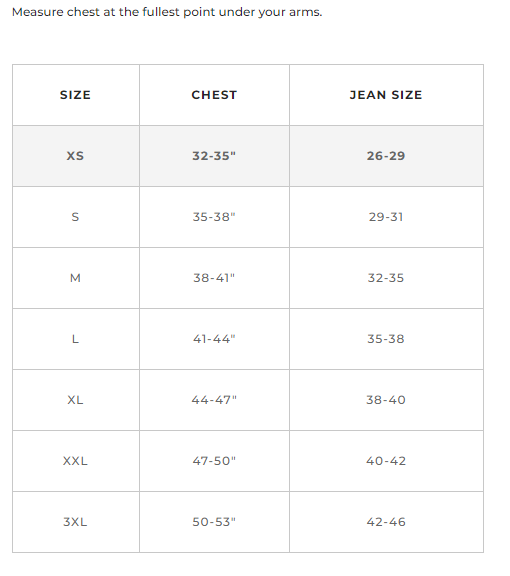Click chest measurement 38-41"

coord(214,278)
